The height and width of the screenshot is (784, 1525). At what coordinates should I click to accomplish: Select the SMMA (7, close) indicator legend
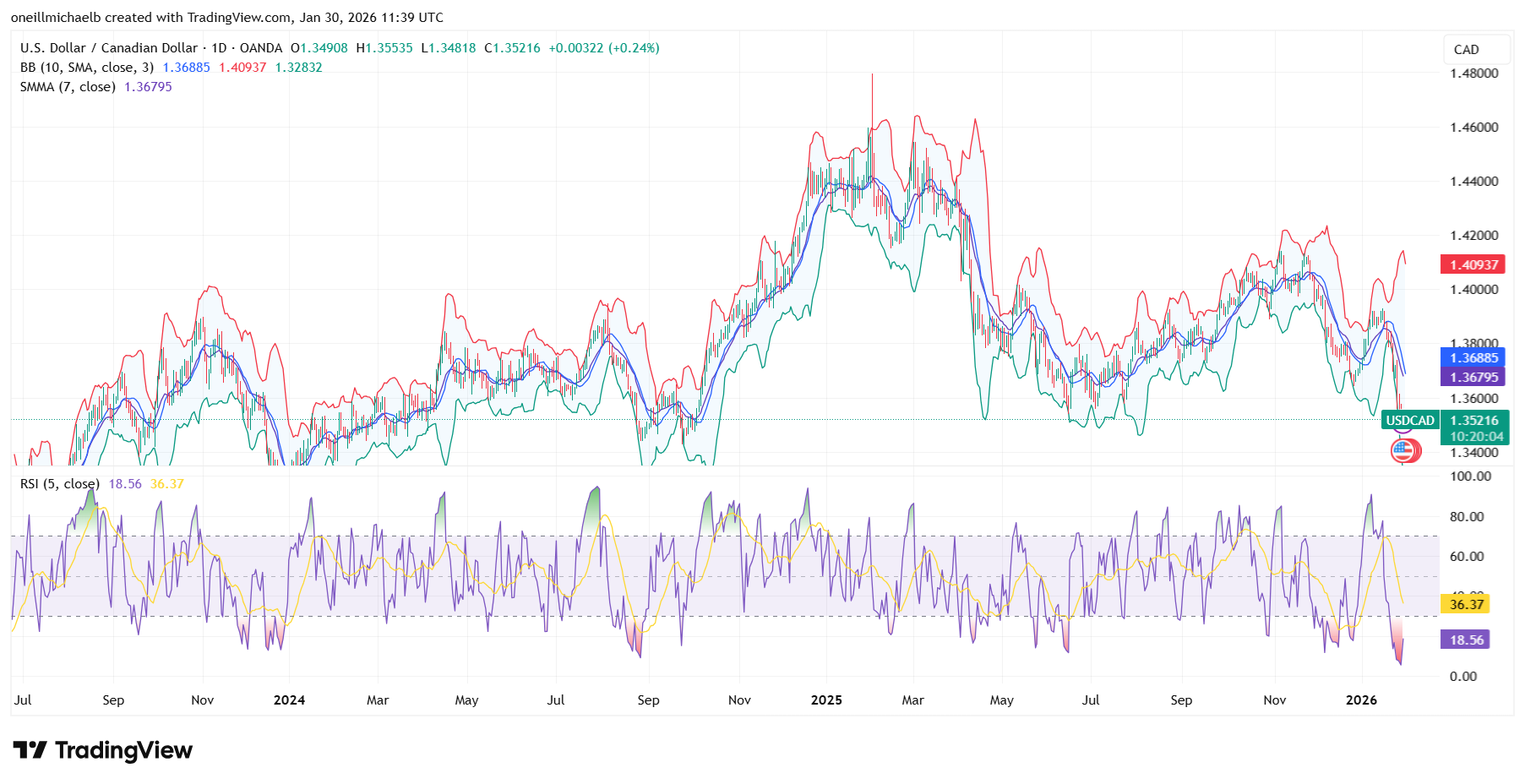point(68,87)
